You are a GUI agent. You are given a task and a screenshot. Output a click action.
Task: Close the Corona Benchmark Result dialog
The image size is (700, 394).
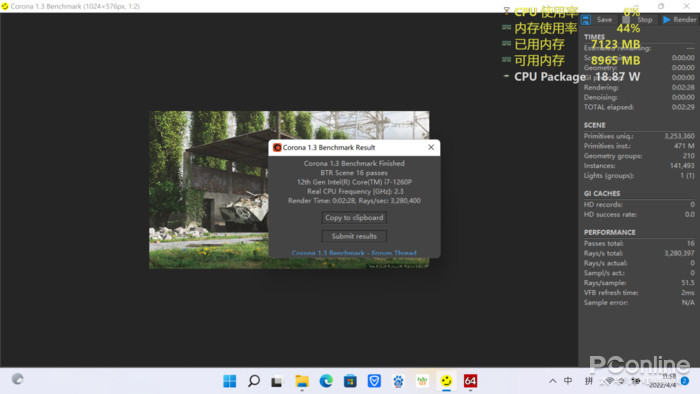pos(431,147)
